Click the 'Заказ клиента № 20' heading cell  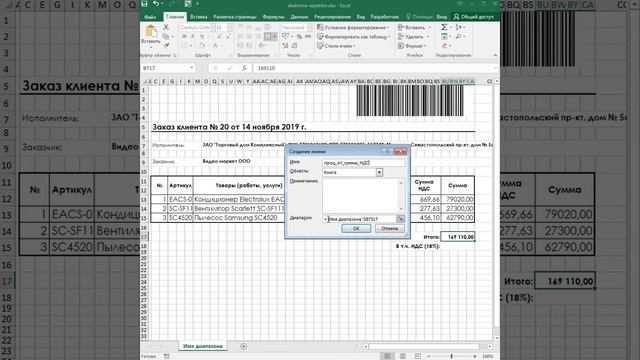229,127
